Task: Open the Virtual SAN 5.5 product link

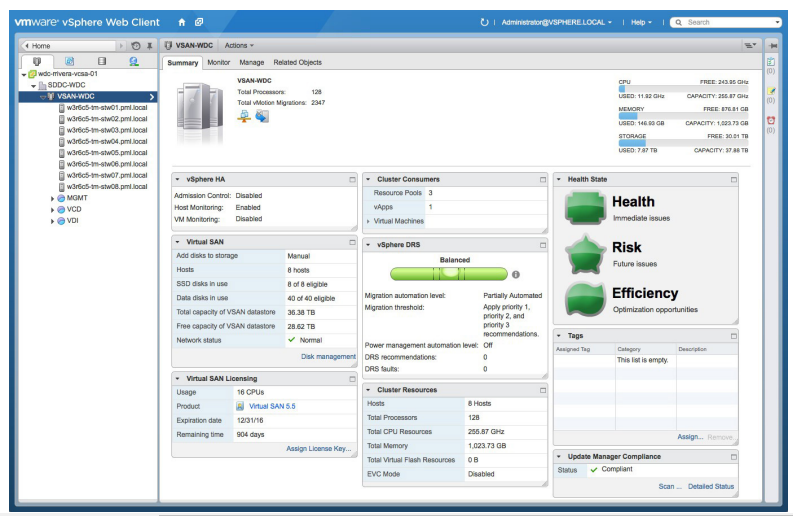Action: 272,406
